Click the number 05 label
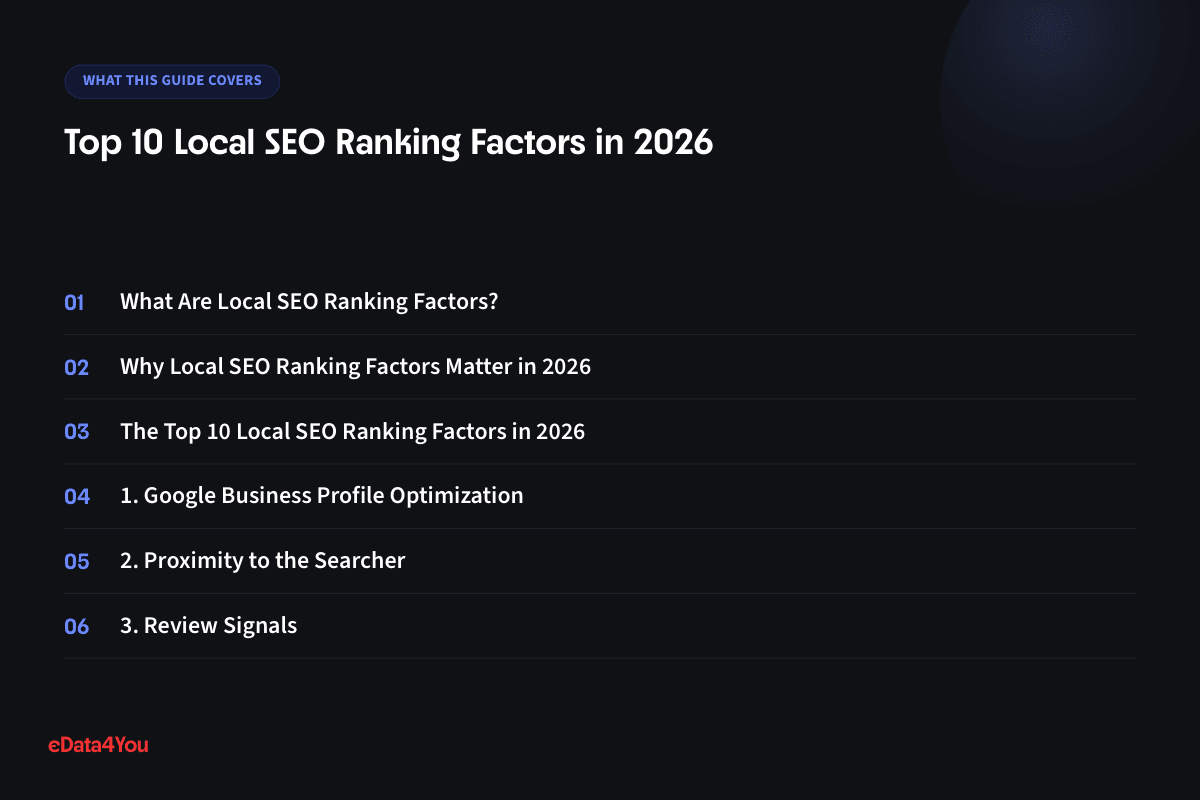Screen dimensions: 1200x800 coord(77,562)
